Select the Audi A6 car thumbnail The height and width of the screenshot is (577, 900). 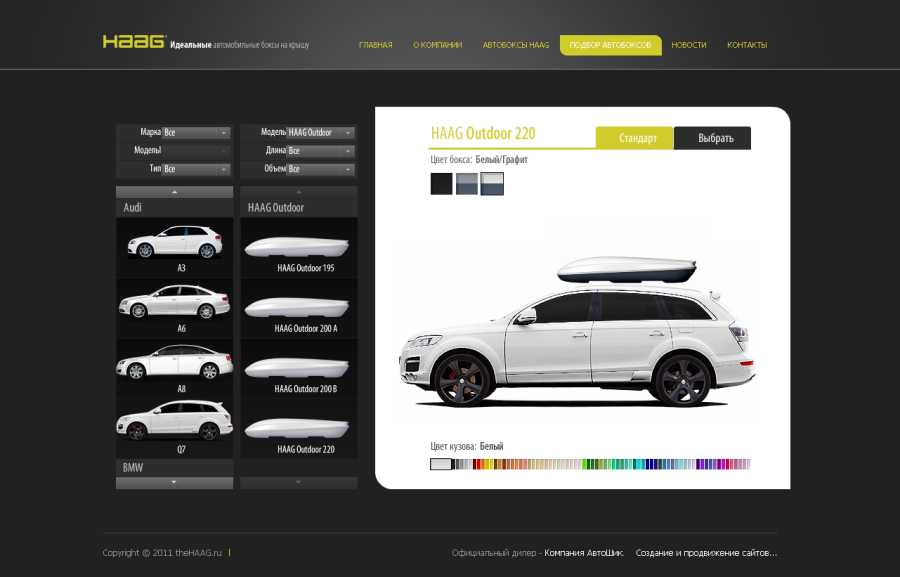point(174,308)
